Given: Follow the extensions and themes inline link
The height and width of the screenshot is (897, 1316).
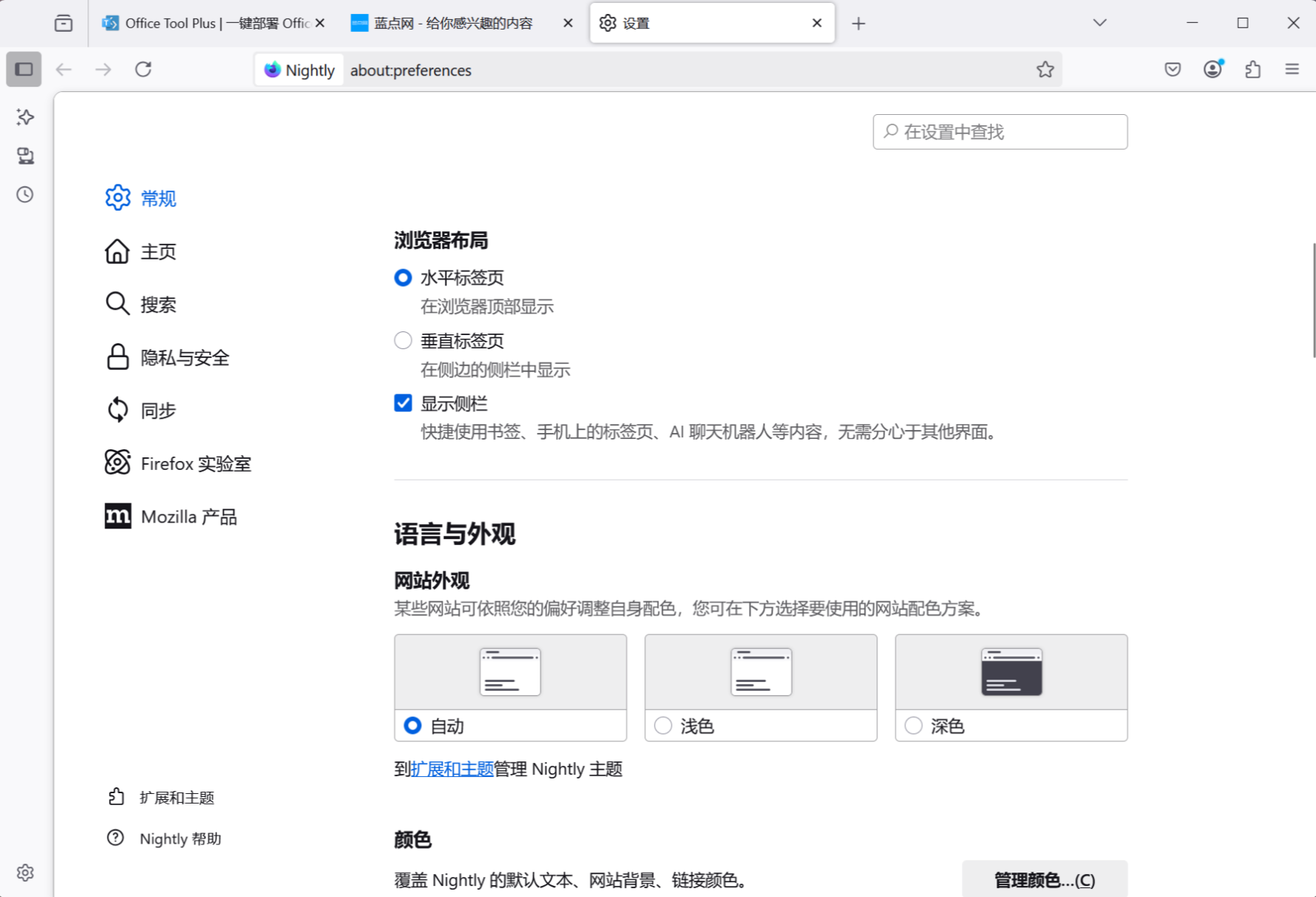Looking at the screenshot, I should click(452, 769).
